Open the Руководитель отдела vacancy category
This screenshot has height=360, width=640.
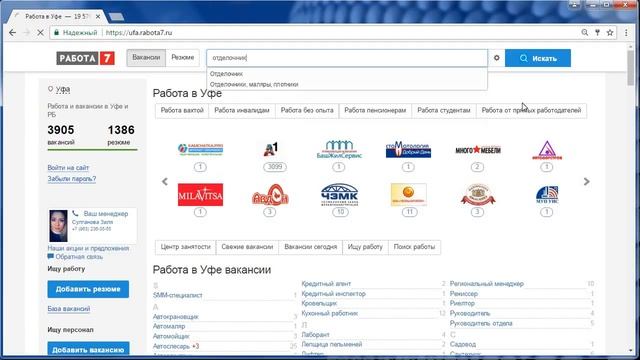(x=481, y=323)
